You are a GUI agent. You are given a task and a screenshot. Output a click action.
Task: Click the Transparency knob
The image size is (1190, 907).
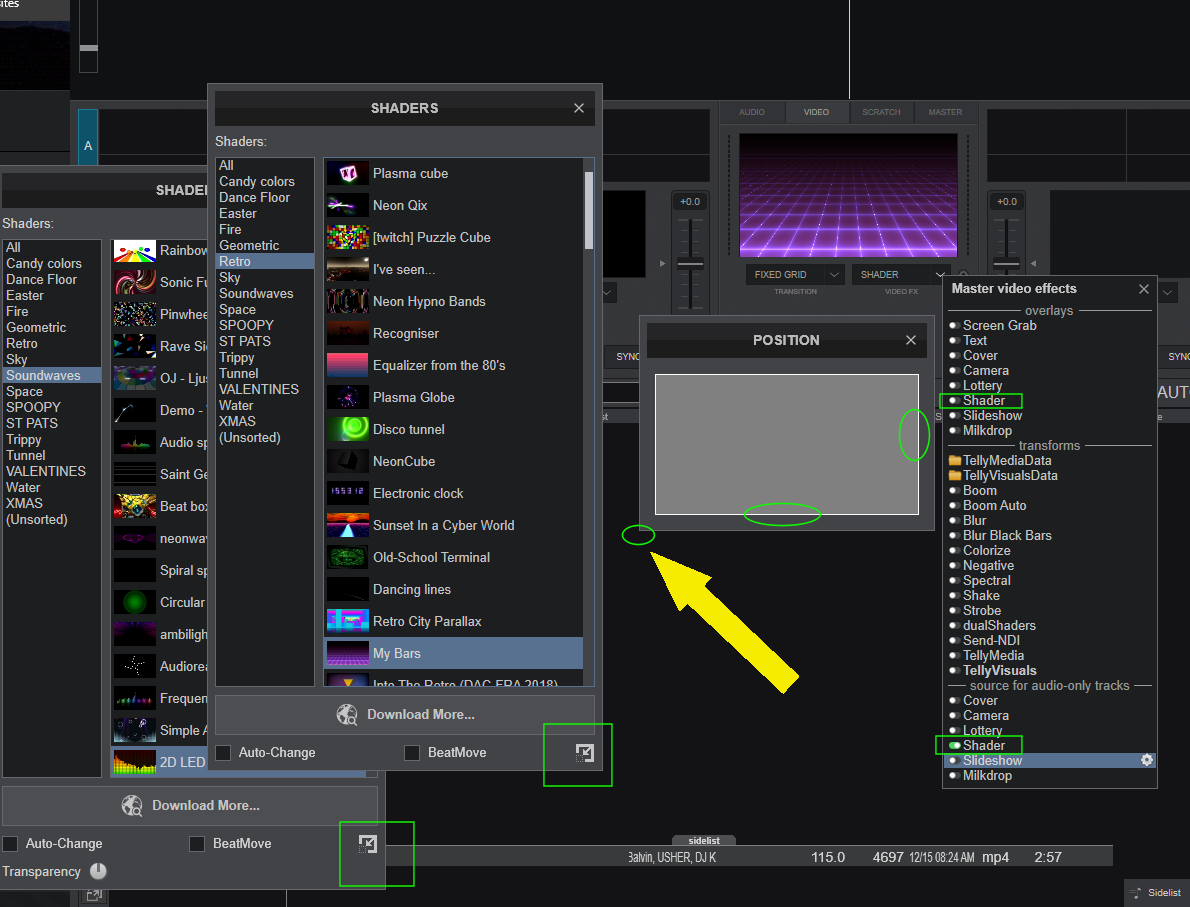point(98,871)
